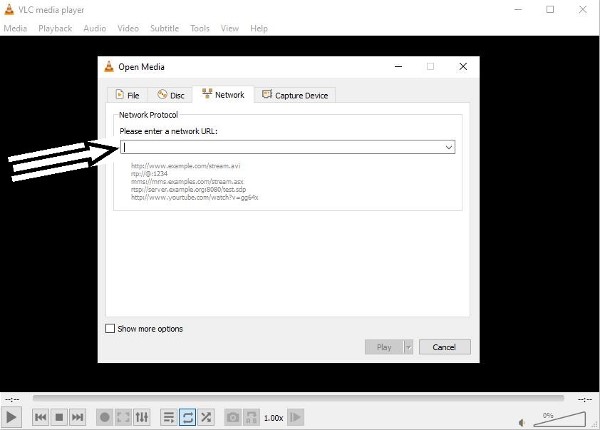Screen dimensions: 600x430
Task: Click the Play button in Open Media
Action: point(384,347)
